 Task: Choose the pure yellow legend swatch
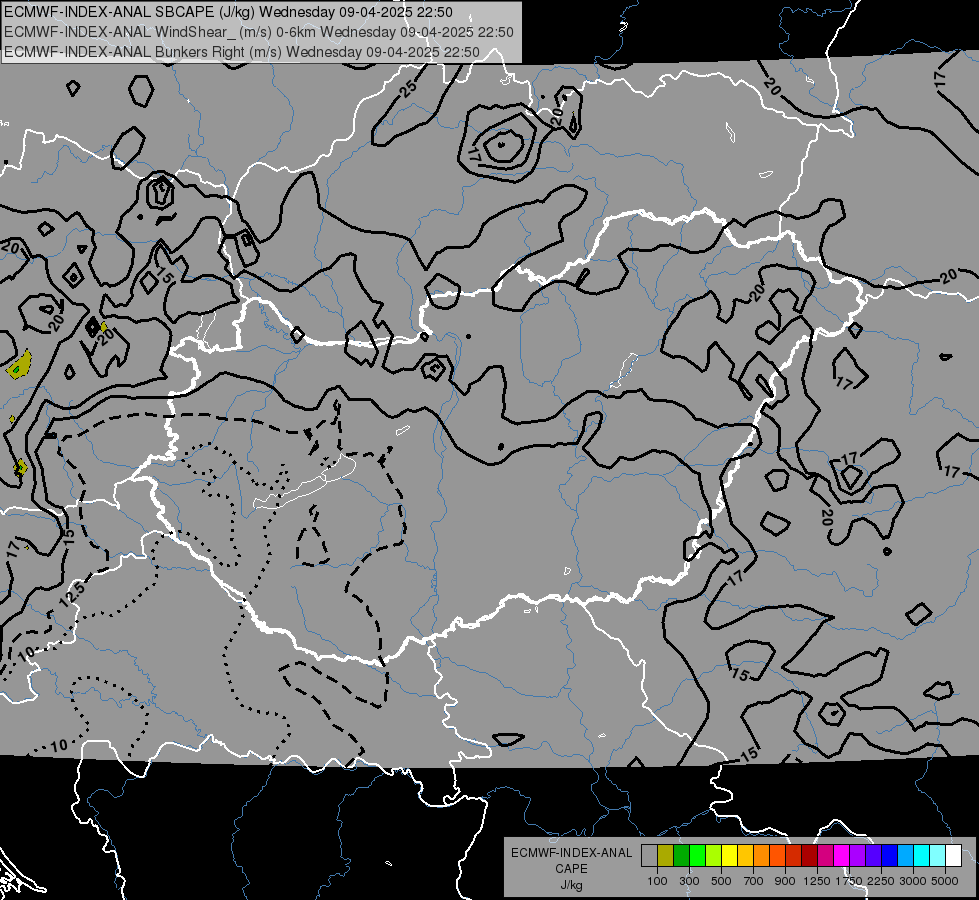(x=729, y=856)
